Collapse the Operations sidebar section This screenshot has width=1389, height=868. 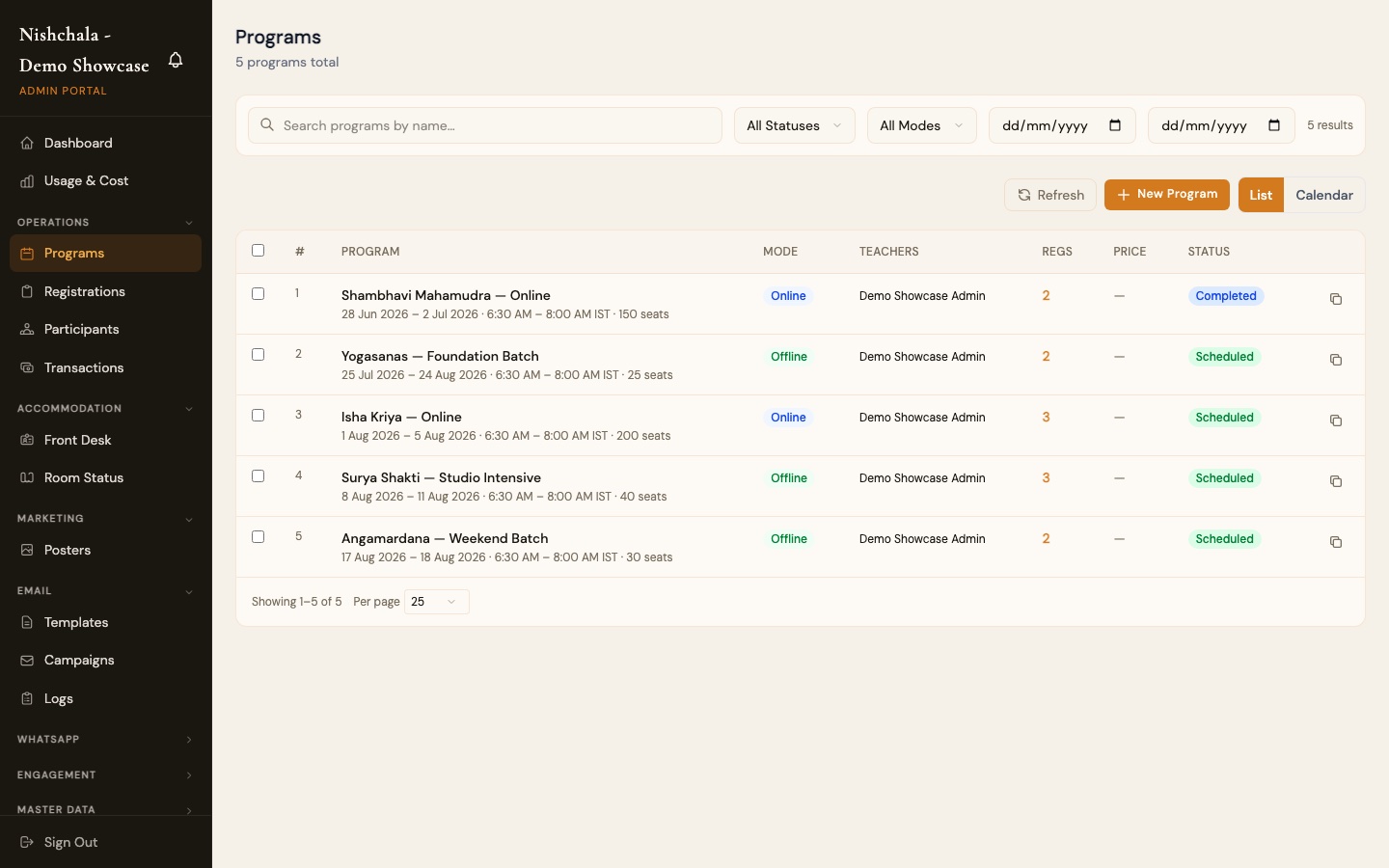click(105, 223)
